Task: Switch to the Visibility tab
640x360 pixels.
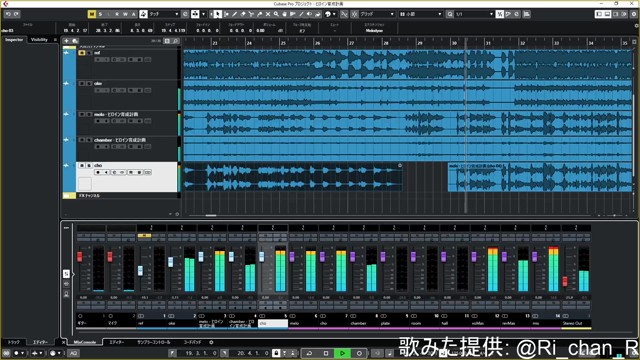Action: pyautogui.click(x=39, y=40)
